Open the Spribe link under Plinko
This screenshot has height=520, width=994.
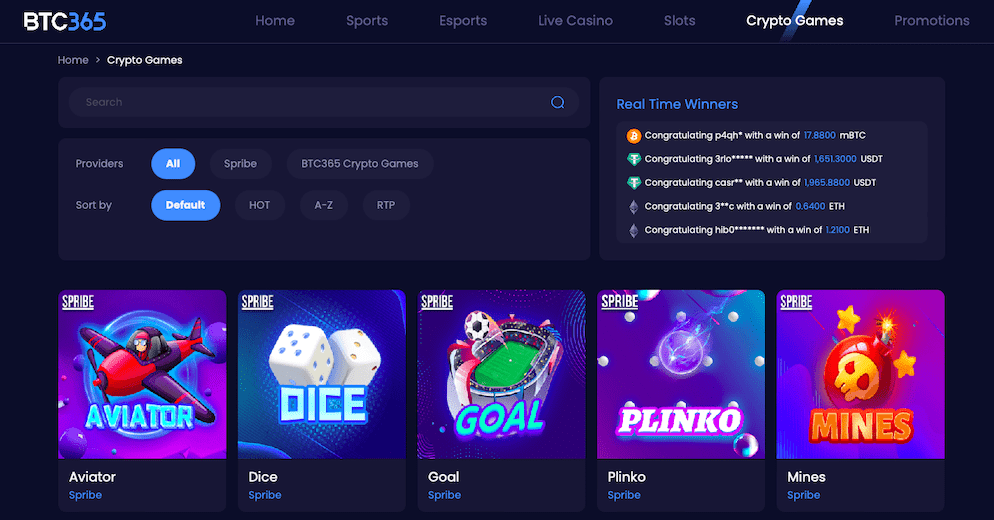tap(624, 495)
